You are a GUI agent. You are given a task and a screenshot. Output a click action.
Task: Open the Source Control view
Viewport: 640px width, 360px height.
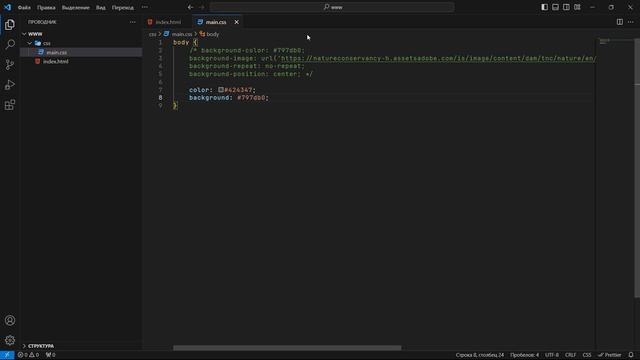pos(10,64)
